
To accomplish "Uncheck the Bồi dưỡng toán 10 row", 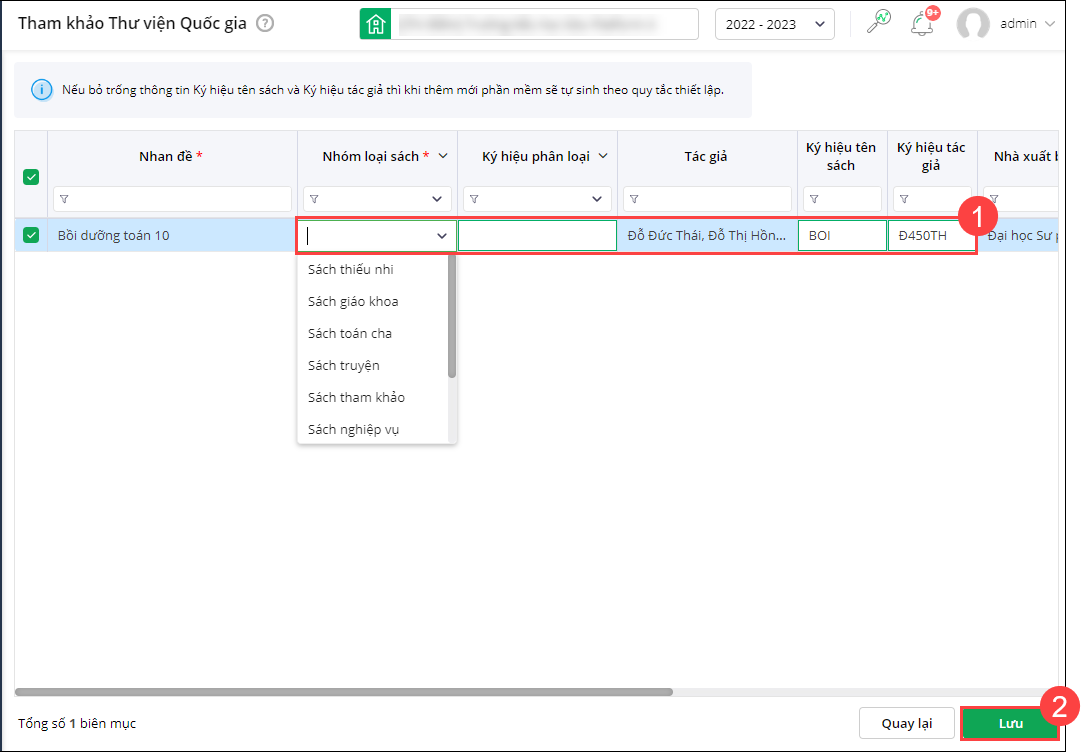I will tap(31, 235).
